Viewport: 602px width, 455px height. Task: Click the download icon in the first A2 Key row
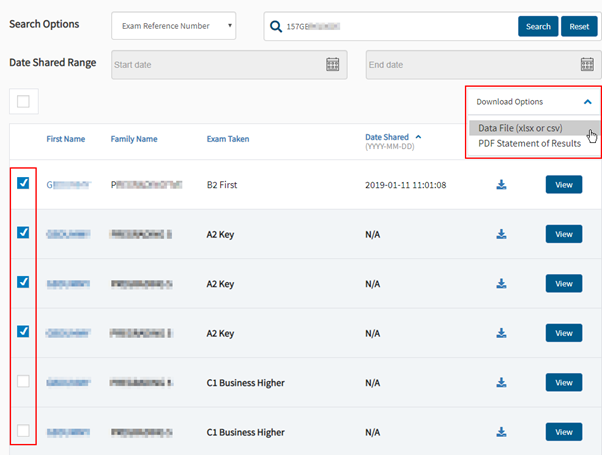tap(501, 234)
